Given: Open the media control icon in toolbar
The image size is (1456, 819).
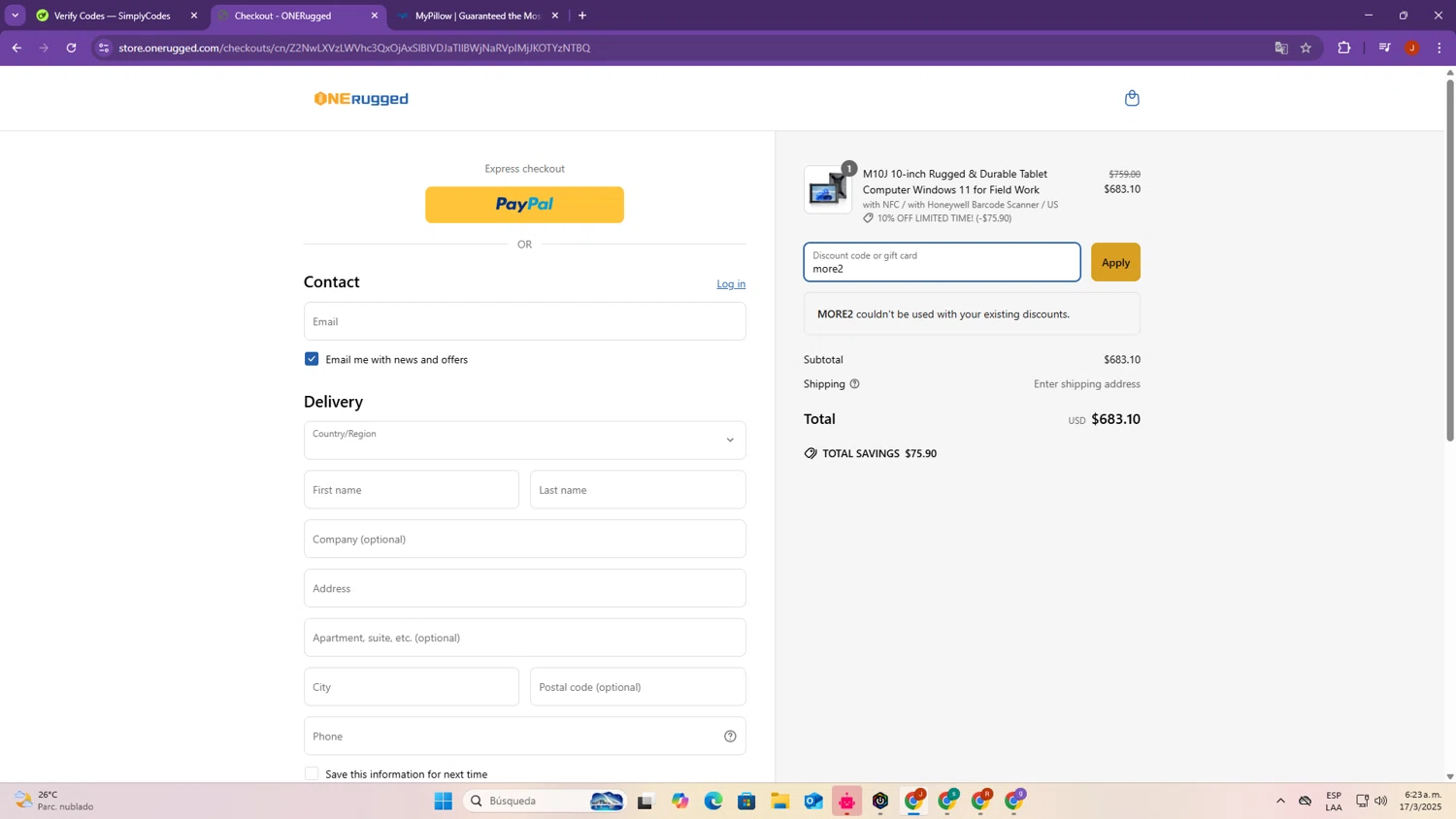Looking at the screenshot, I should (x=1384, y=48).
